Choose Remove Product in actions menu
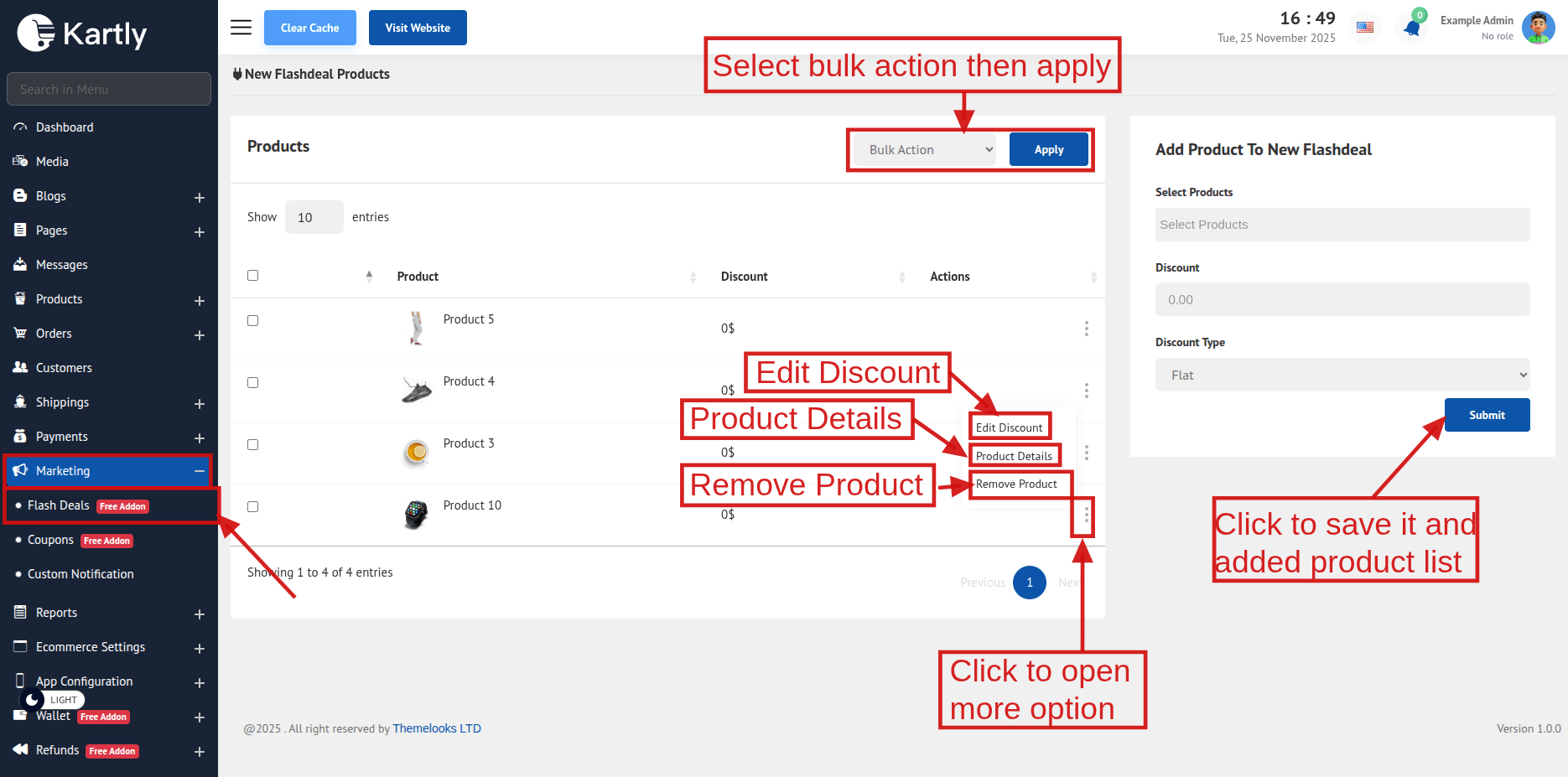1568x777 pixels. point(1016,484)
